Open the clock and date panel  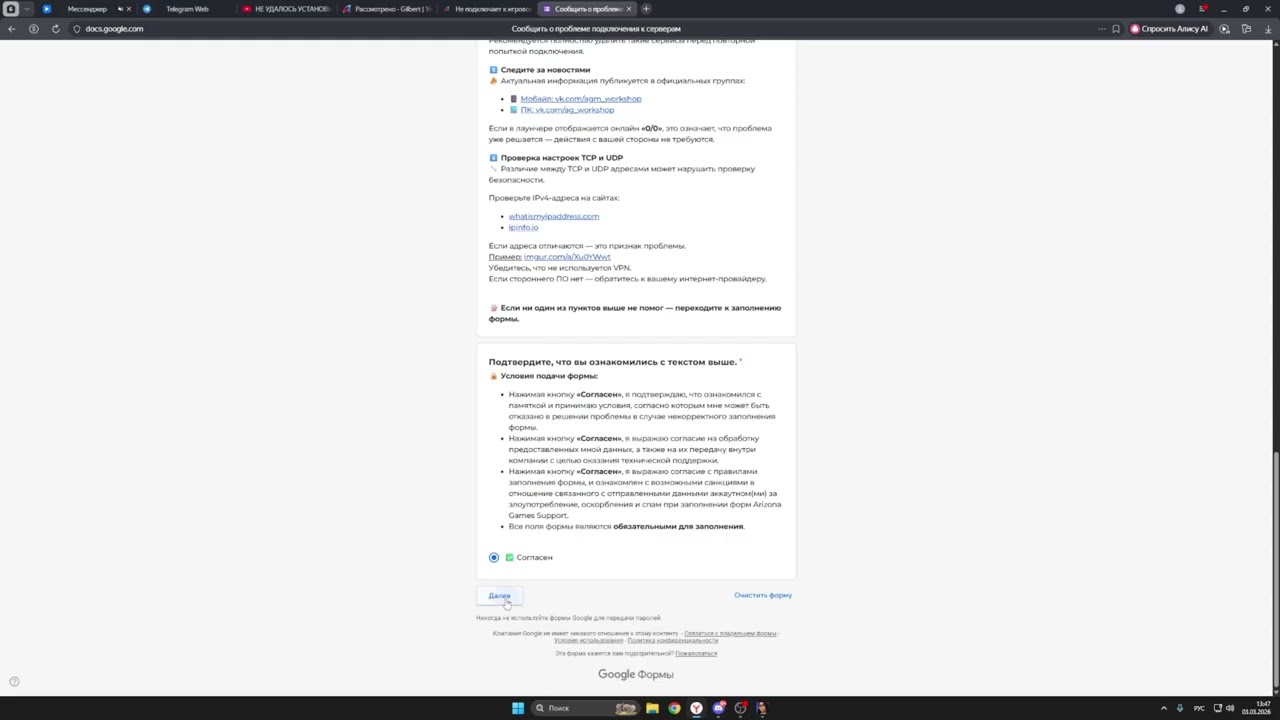(x=1257, y=708)
